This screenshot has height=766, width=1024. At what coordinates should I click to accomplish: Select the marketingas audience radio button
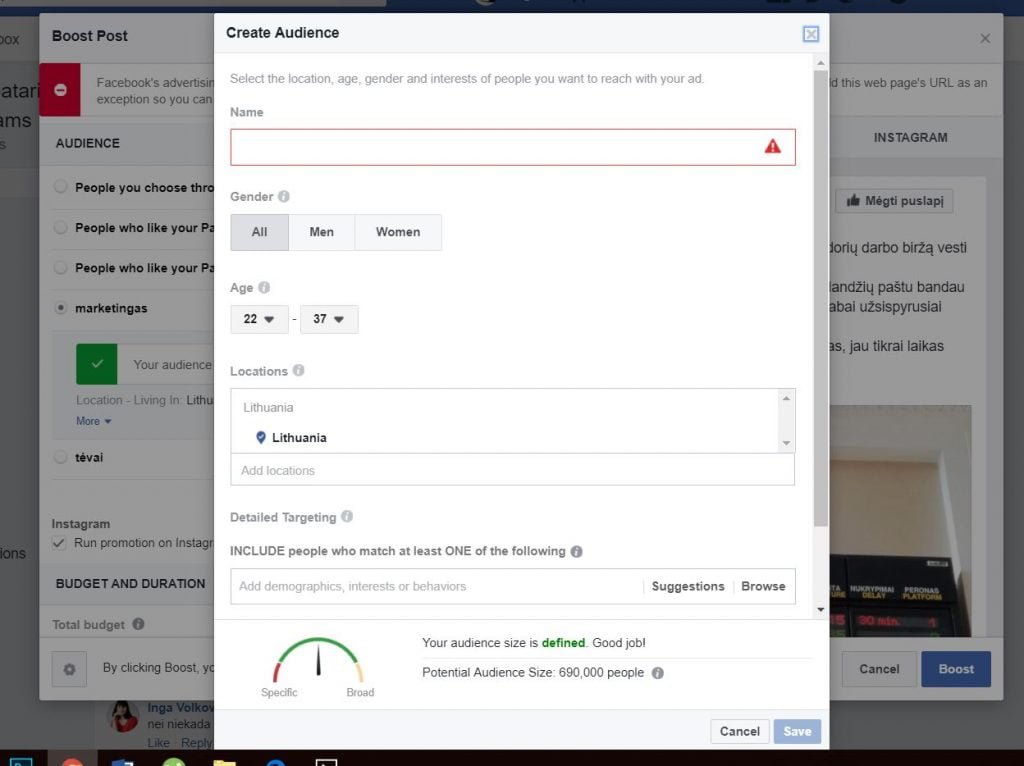60,308
